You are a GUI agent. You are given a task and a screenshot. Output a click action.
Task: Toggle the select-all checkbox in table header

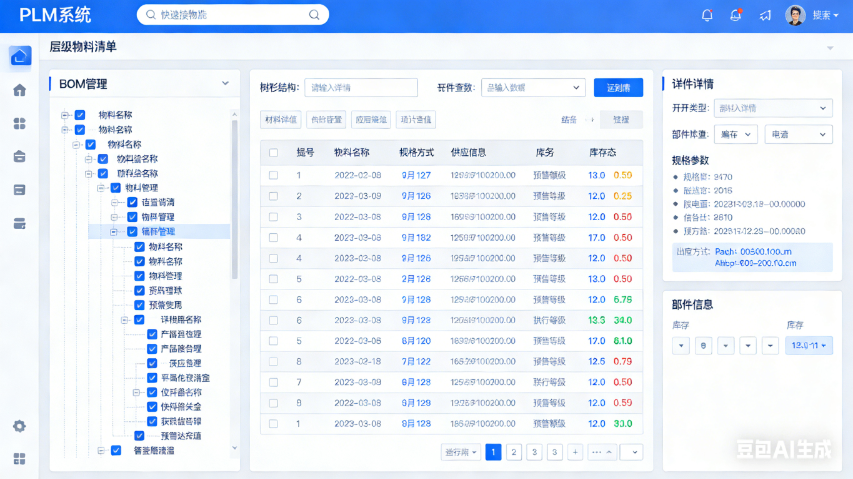(274, 153)
